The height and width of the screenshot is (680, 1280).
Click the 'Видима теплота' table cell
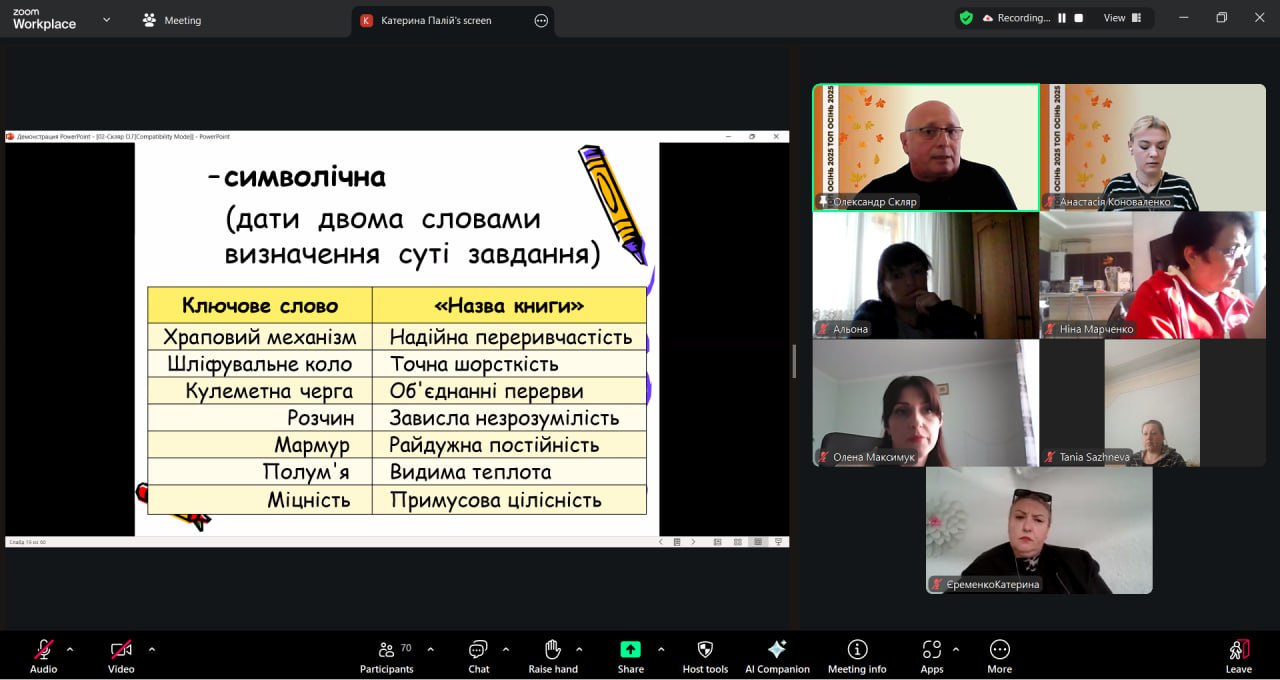click(509, 472)
